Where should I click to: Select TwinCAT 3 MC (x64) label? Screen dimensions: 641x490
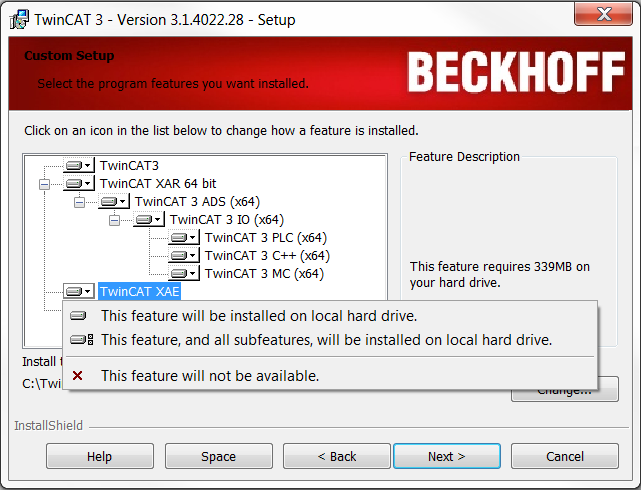(x=264, y=273)
